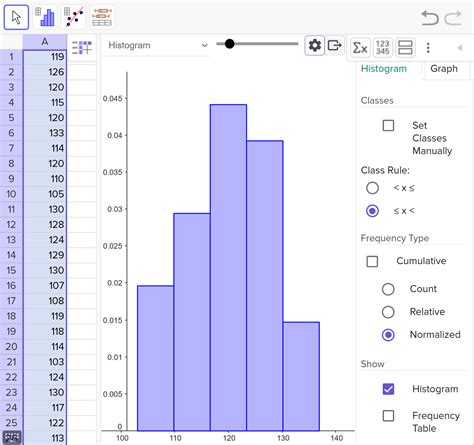Image resolution: width=474 pixels, height=445 pixels.
Task: Enable Set Classes Manually checkbox
Action: point(388,126)
